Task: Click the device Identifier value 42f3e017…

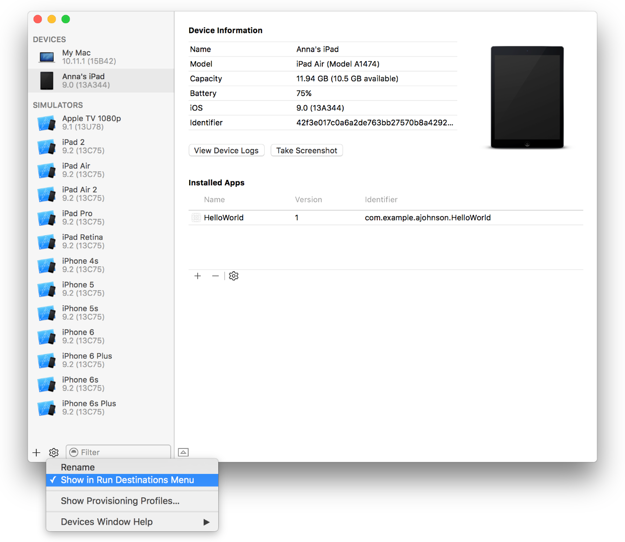Action: point(375,123)
